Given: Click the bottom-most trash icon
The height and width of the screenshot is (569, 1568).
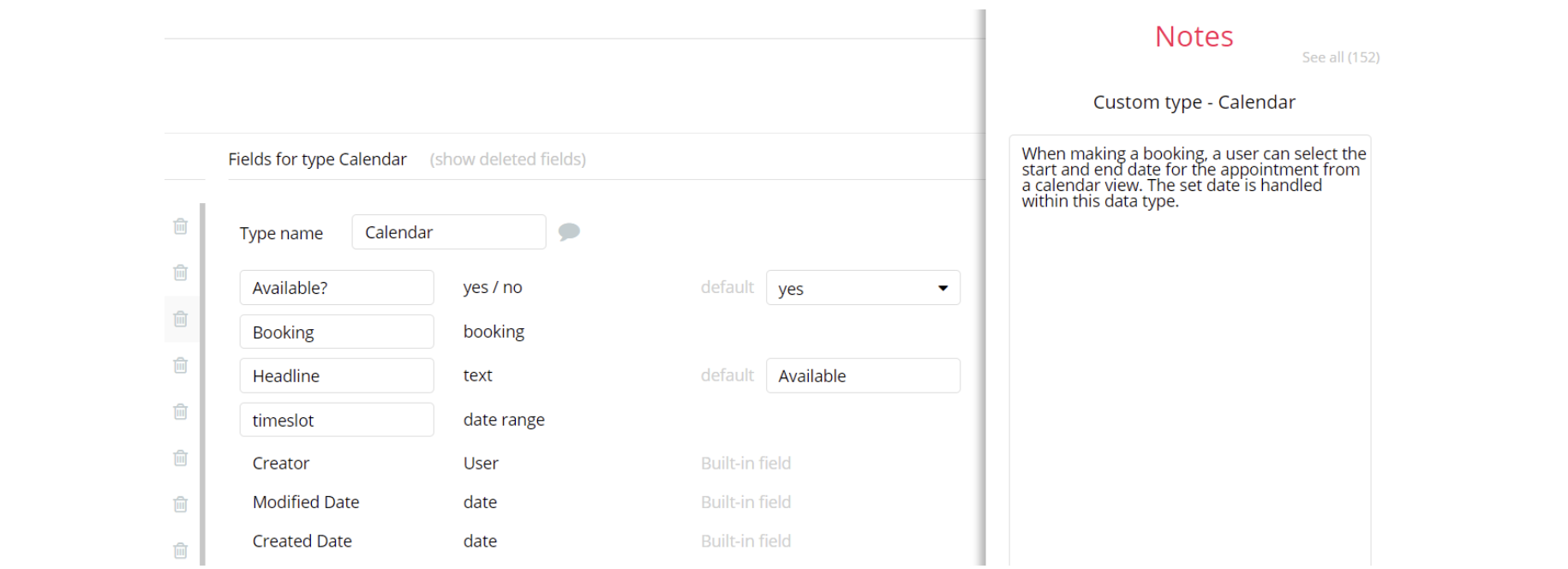Looking at the screenshot, I should point(180,550).
